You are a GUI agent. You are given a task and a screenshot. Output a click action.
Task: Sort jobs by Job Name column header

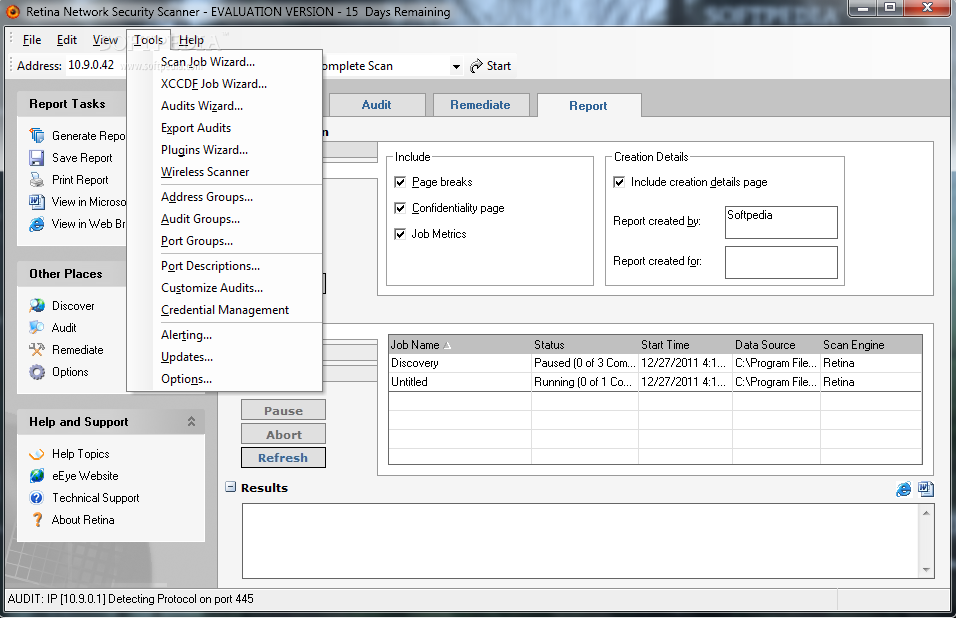[x=460, y=345]
